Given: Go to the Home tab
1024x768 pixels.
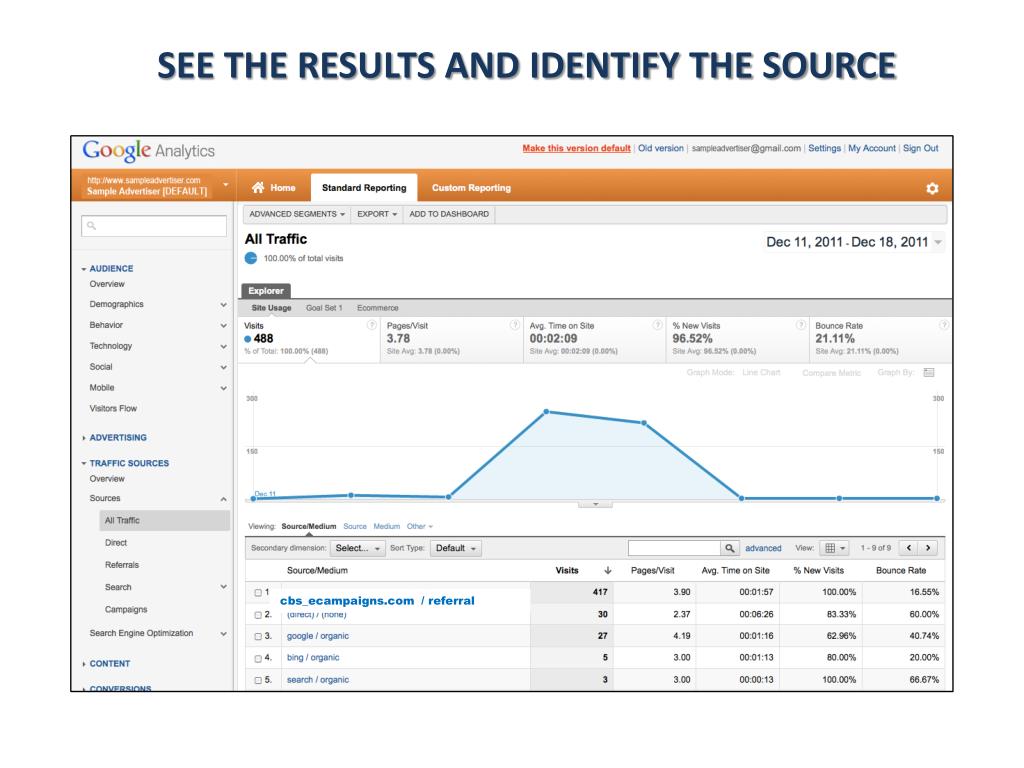Looking at the screenshot, I should click(274, 188).
